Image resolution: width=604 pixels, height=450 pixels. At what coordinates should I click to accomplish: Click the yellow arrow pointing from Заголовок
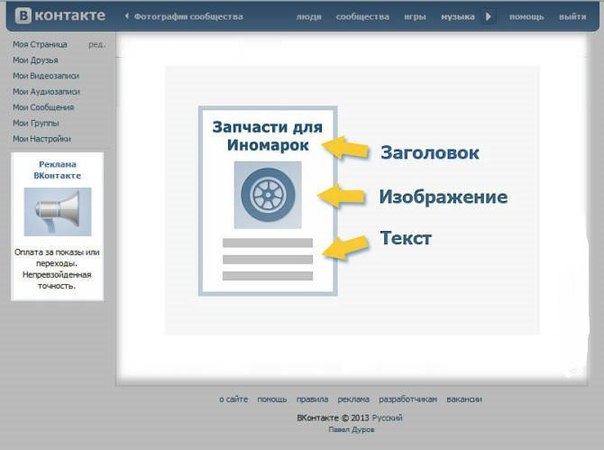351,149
